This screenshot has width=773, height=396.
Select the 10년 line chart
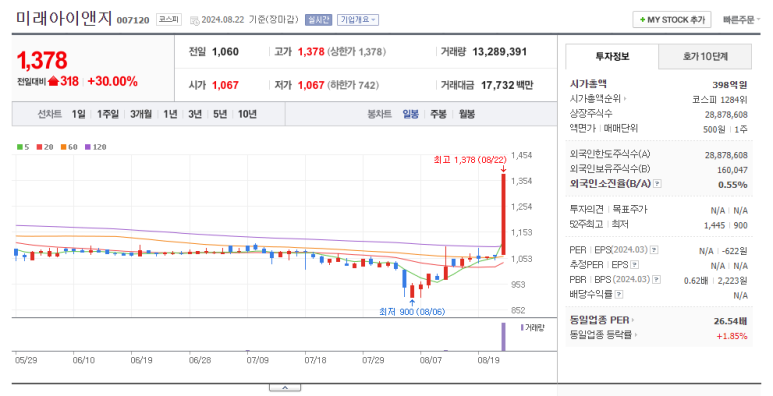click(x=247, y=114)
